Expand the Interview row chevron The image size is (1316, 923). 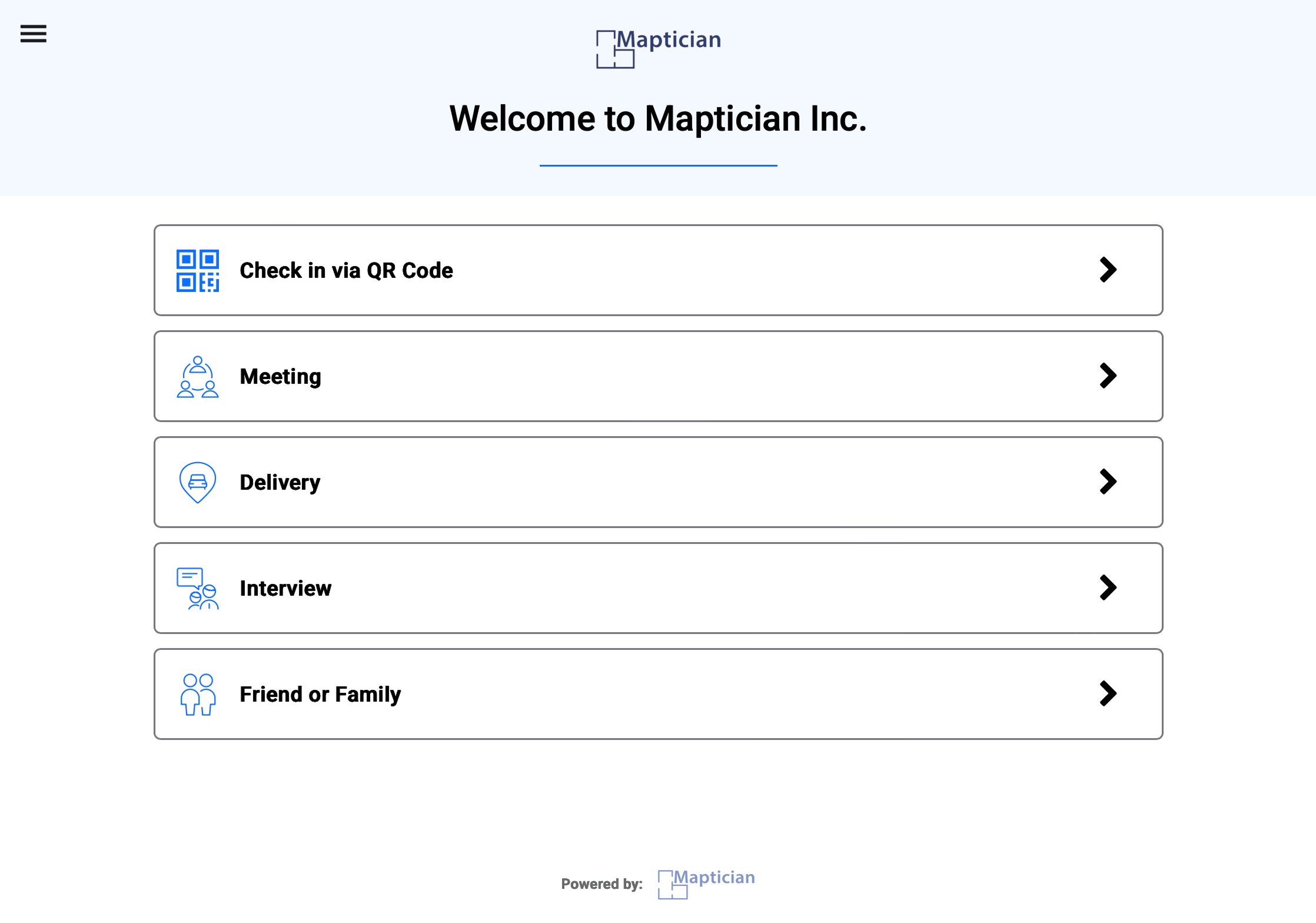coord(1108,588)
